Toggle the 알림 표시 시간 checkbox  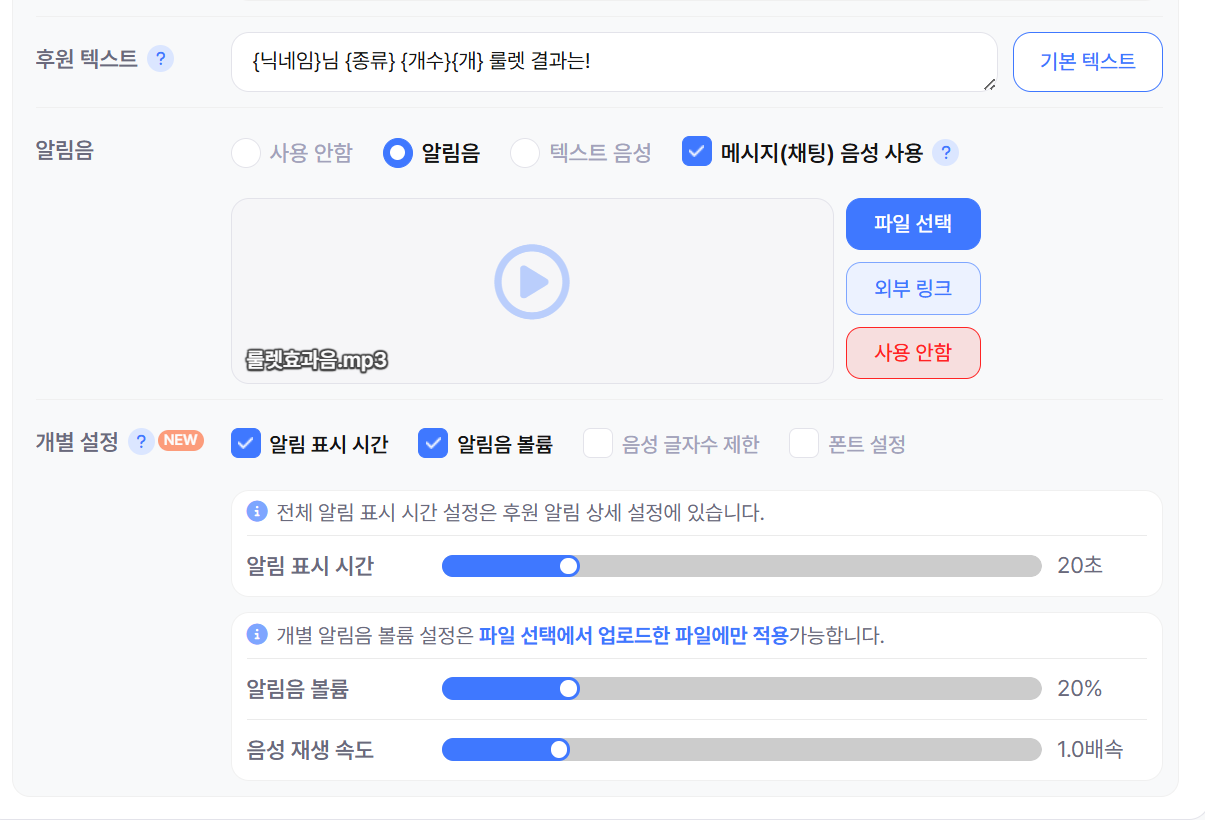(246, 443)
